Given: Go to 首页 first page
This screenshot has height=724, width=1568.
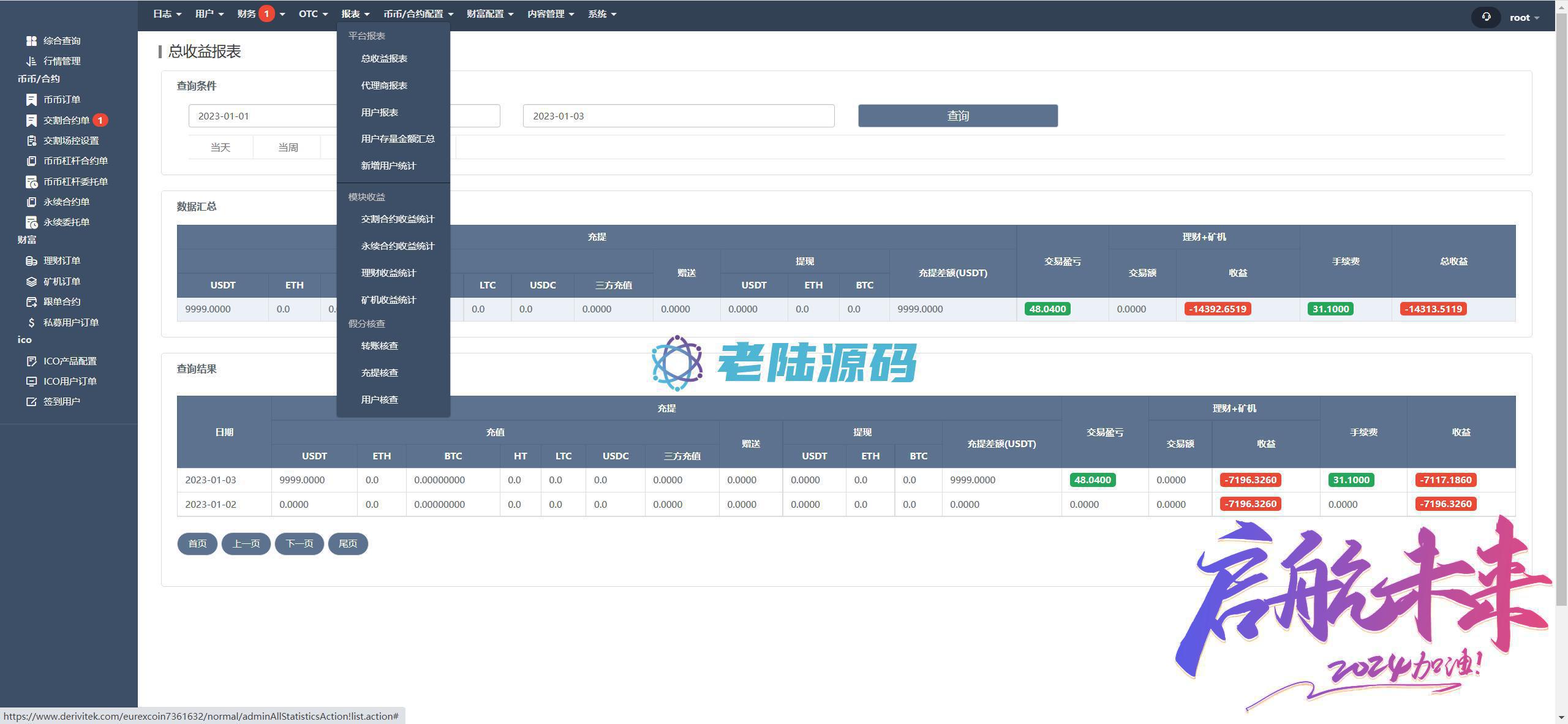Looking at the screenshot, I should click(197, 544).
